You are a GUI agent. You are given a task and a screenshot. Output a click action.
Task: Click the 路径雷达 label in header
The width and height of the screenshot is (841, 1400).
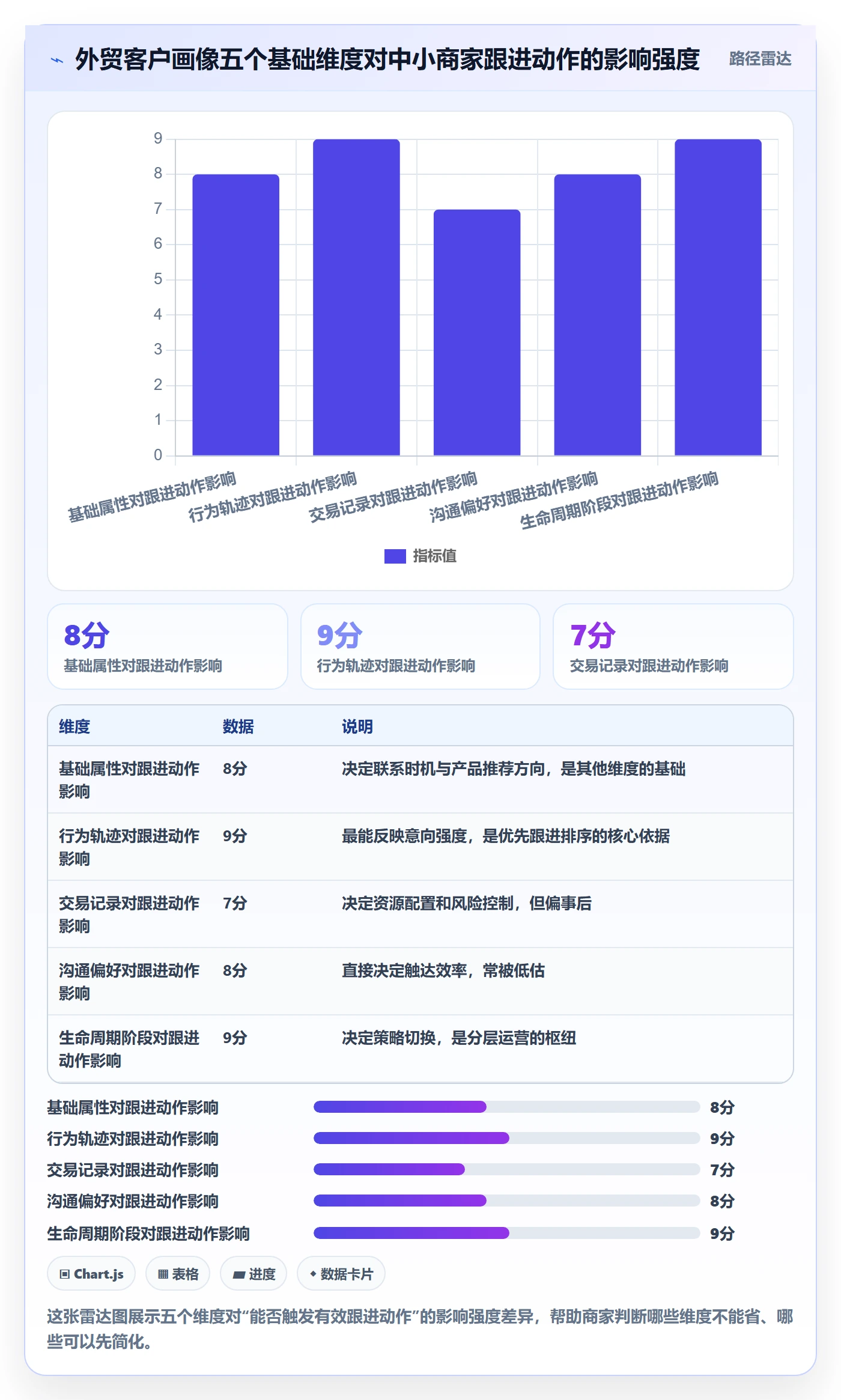click(x=760, y=59)
